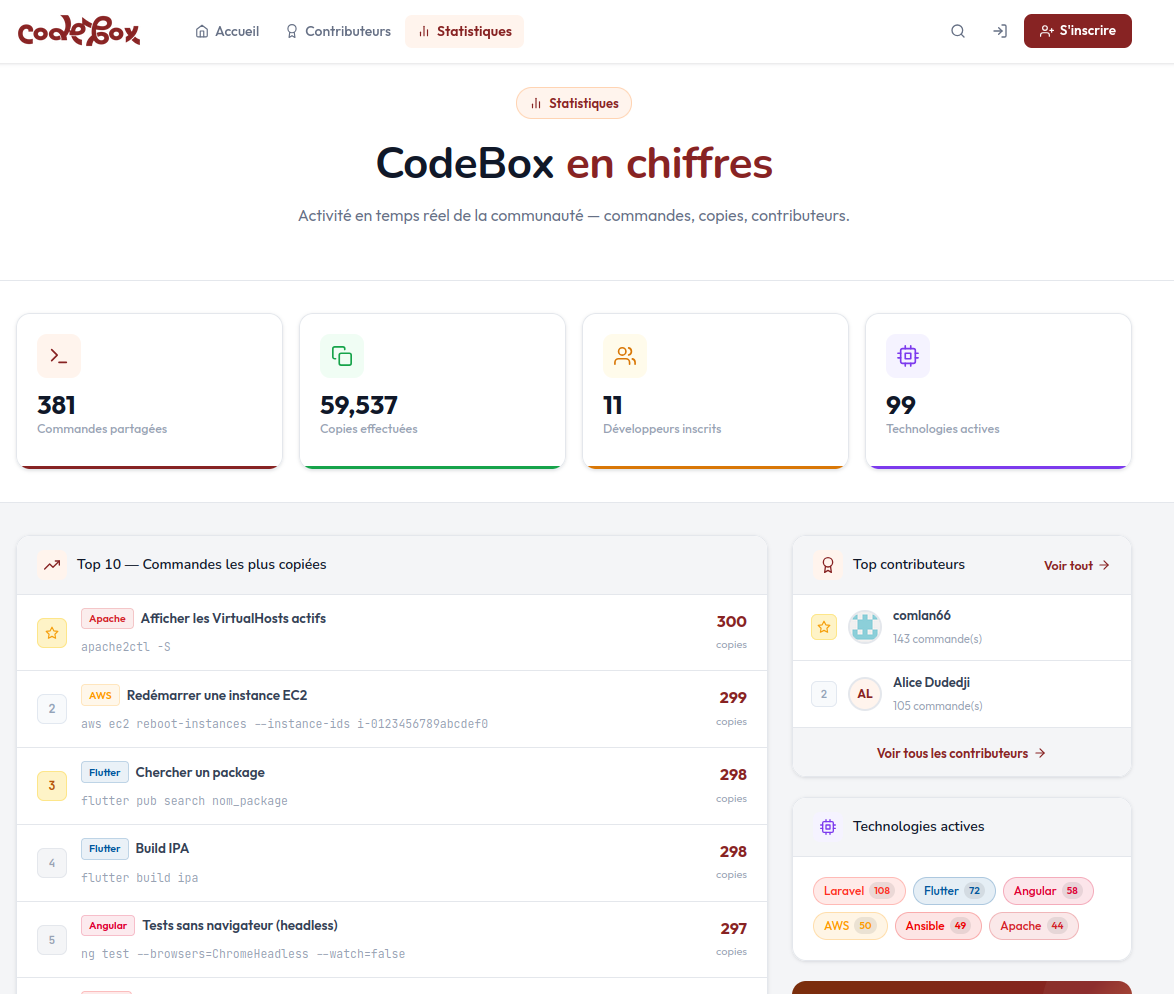Click the star rank badge next to comlan66

tap(824, 627)
